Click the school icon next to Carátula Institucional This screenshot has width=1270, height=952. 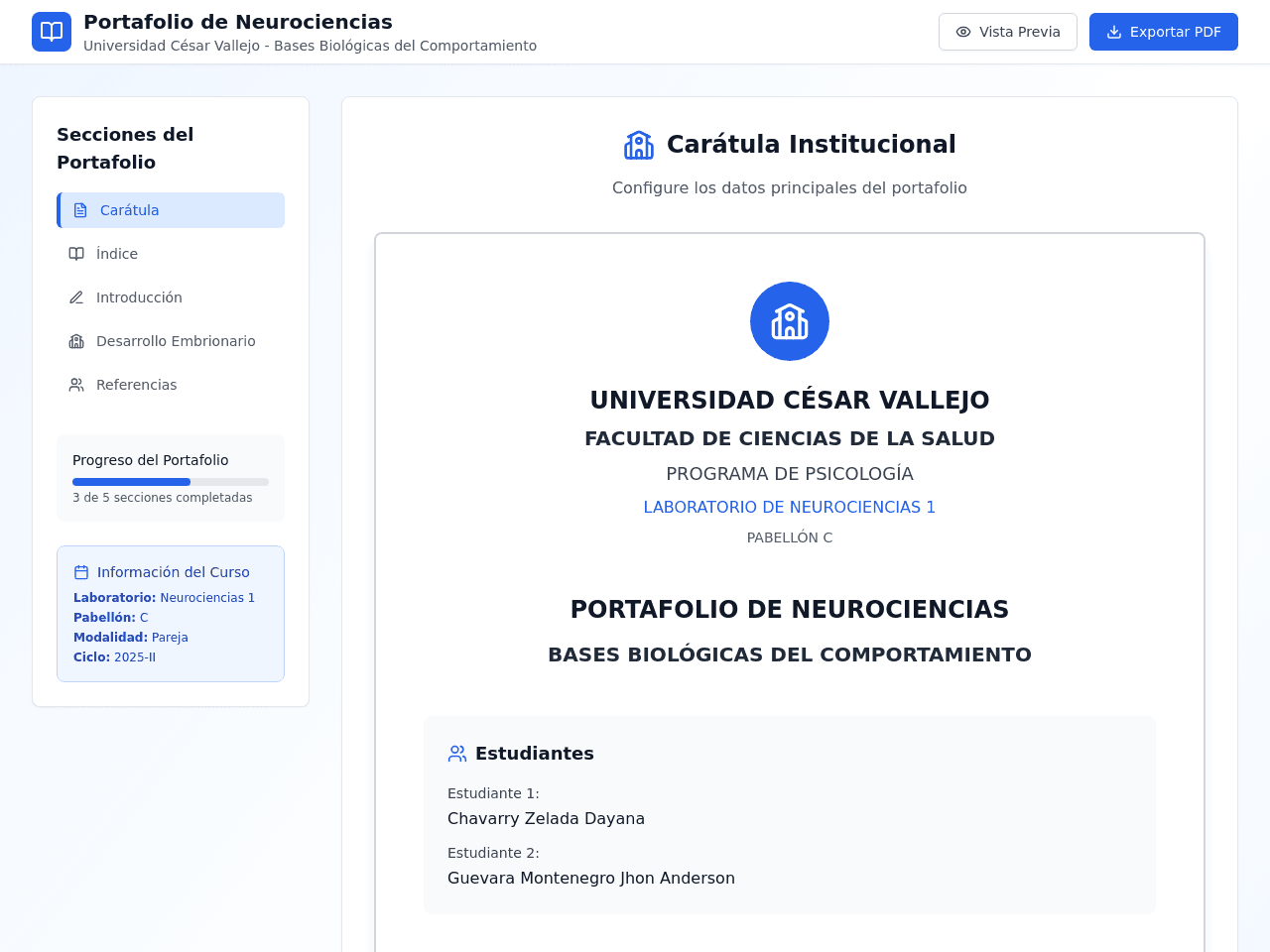tap(639, 145)
